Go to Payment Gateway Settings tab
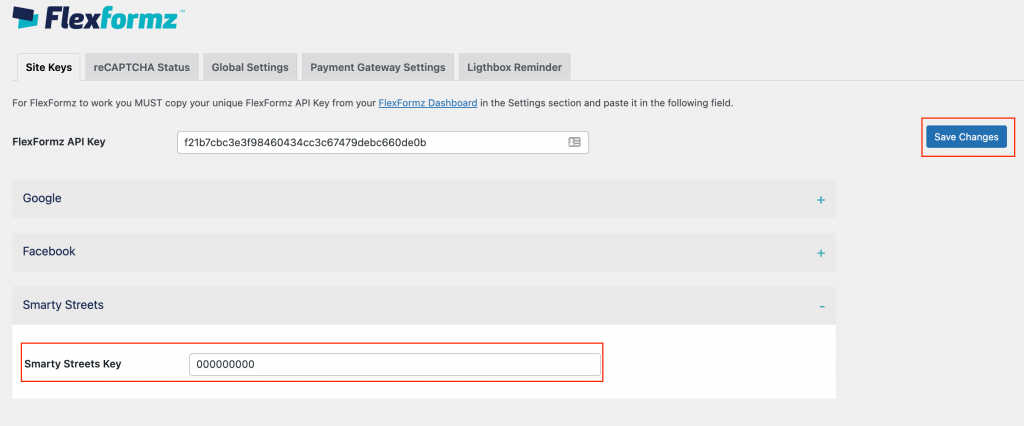 tap(377, 68)
